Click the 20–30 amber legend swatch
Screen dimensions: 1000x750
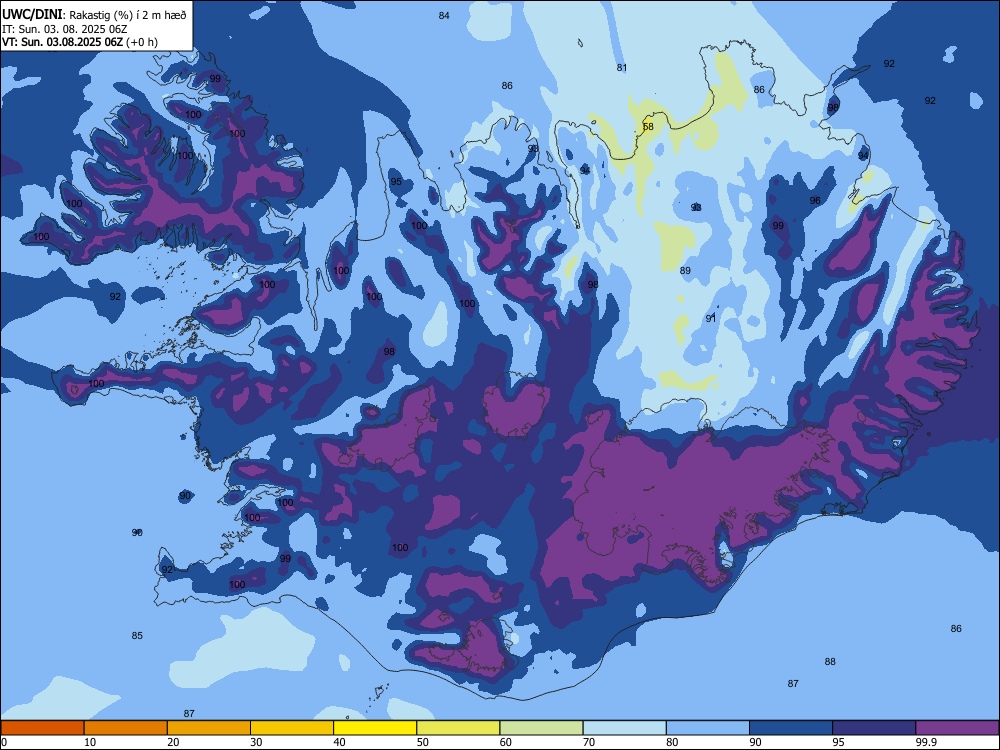[209, 728]
